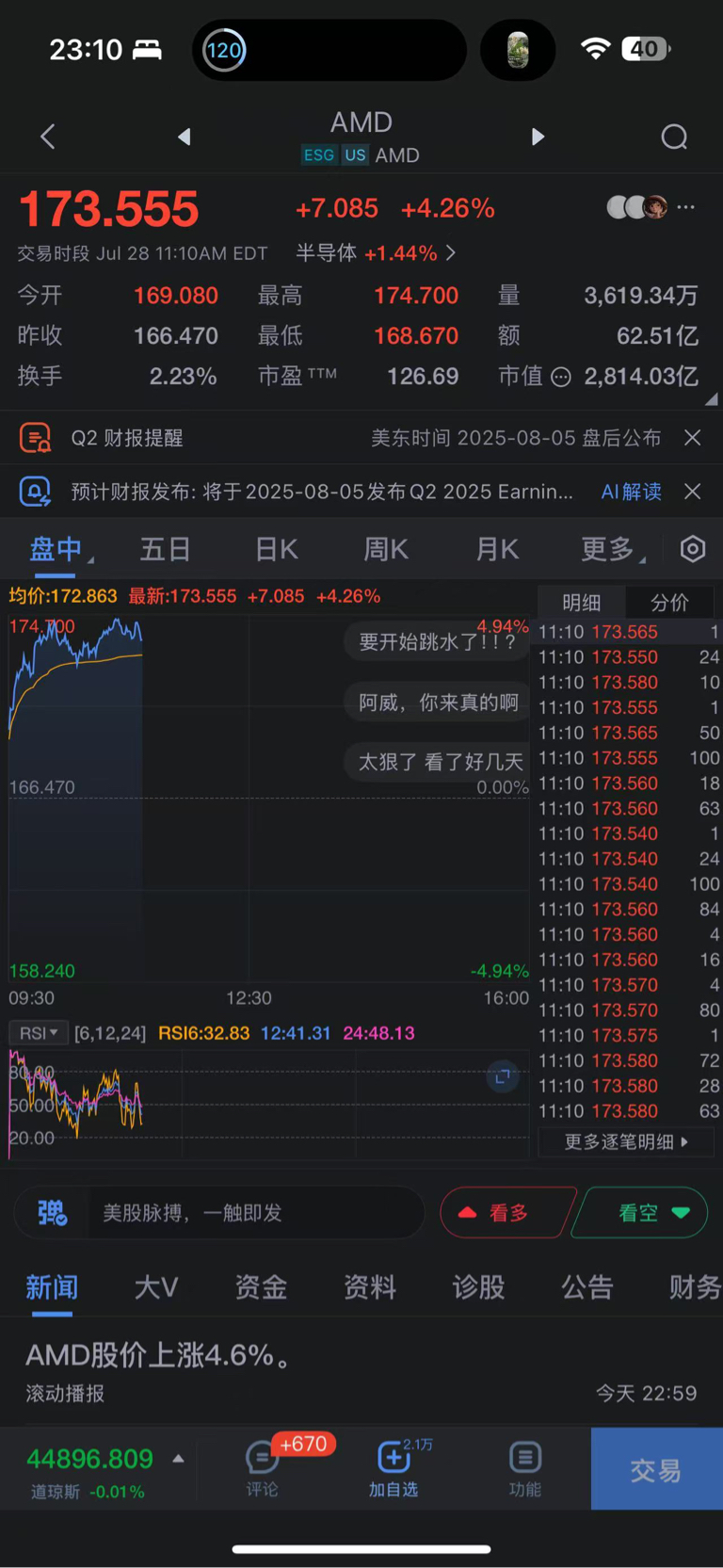Tap the 最高 value 174.700
Screen dimensions: 723x1568
pos(416,296)
